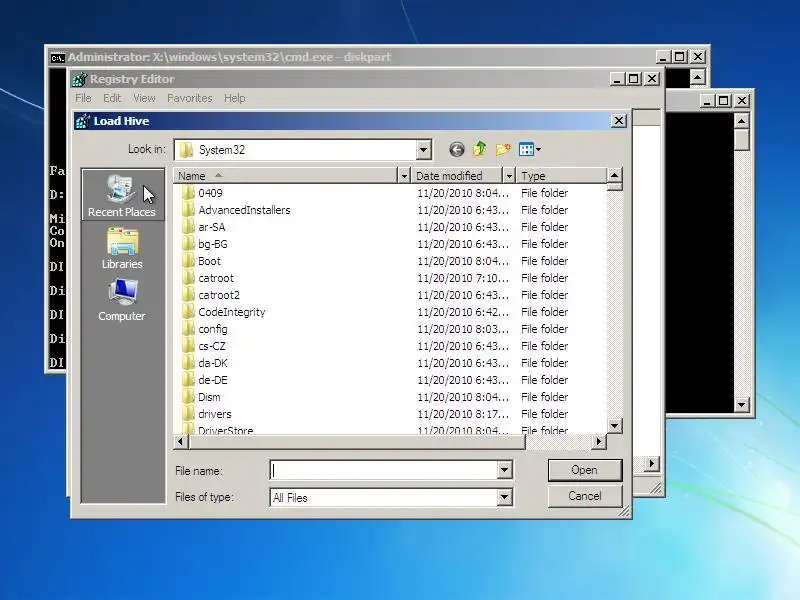The width and height of the screenshot is (800, 600).
Task: Select the Boot folder icon
Action: 188,261
